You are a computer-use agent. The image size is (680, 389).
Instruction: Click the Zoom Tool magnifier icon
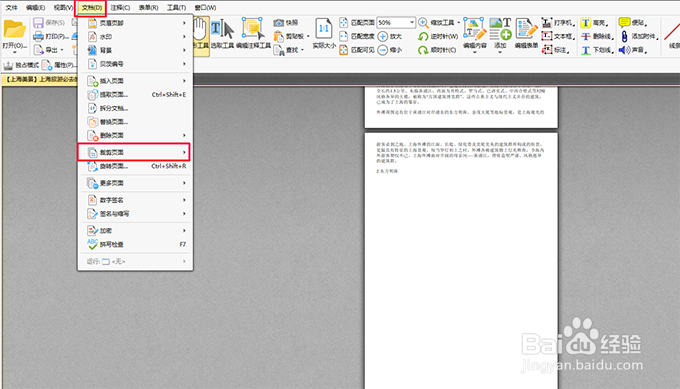[423, 23]
